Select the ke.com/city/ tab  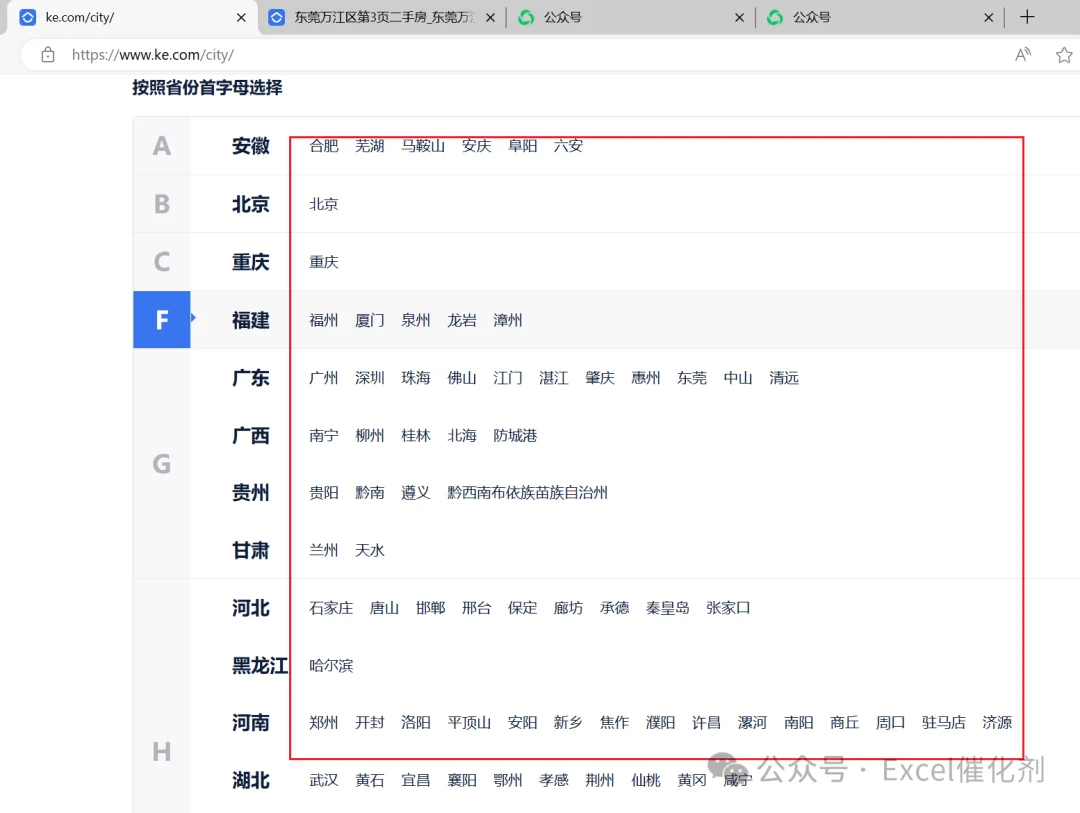(x=133, y=17)
